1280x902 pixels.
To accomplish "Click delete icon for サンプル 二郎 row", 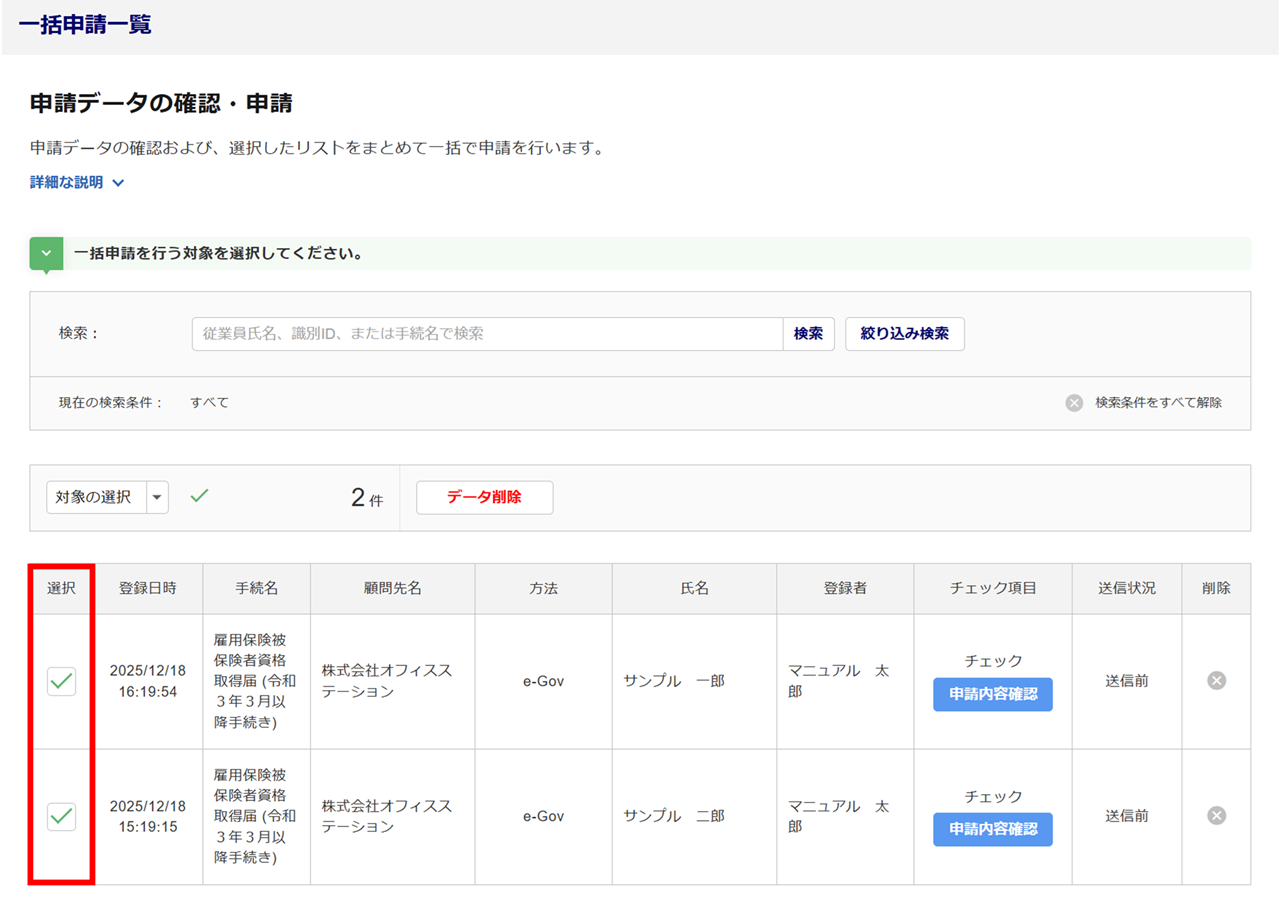I will click(1216, 816).
